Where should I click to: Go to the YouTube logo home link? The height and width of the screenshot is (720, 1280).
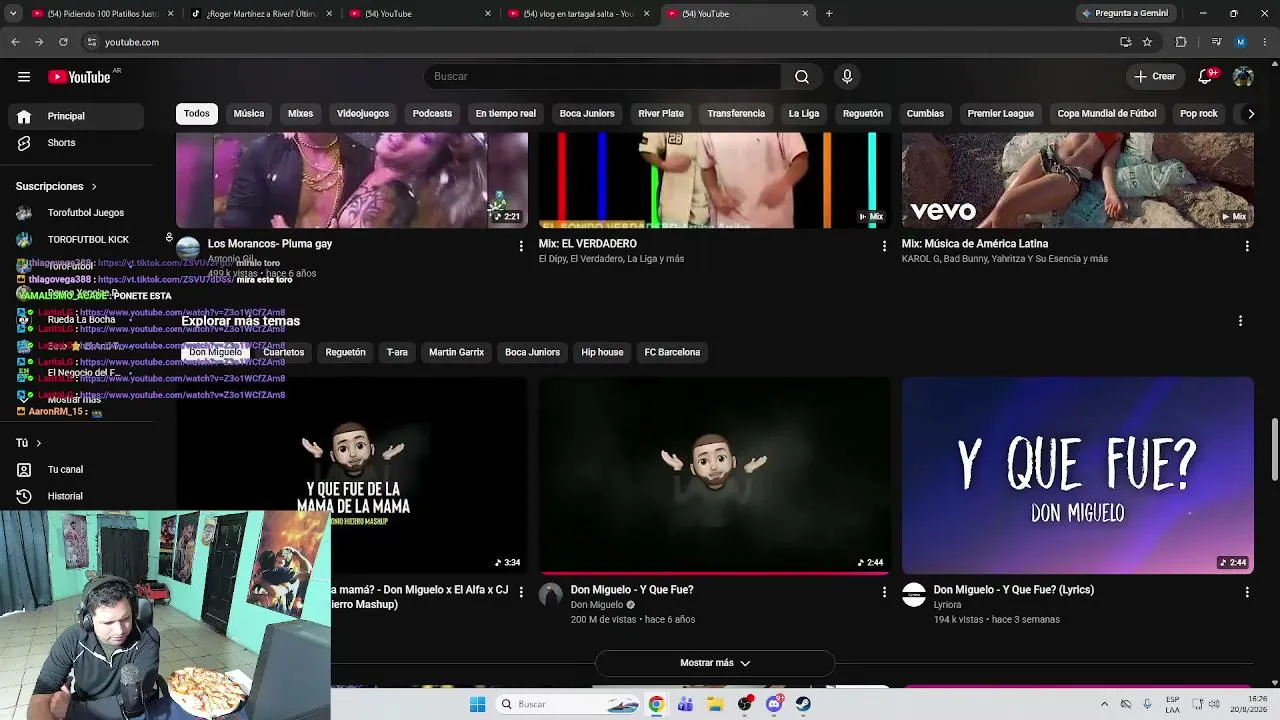(x=79, y=77)
